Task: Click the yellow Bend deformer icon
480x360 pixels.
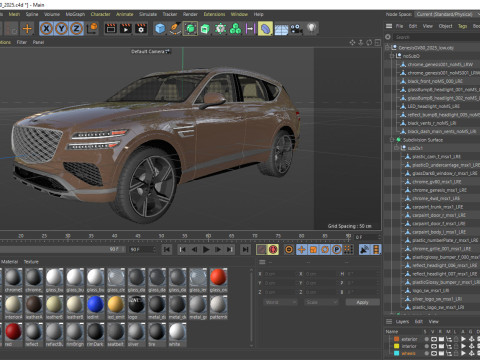Action: coord(265,29)
